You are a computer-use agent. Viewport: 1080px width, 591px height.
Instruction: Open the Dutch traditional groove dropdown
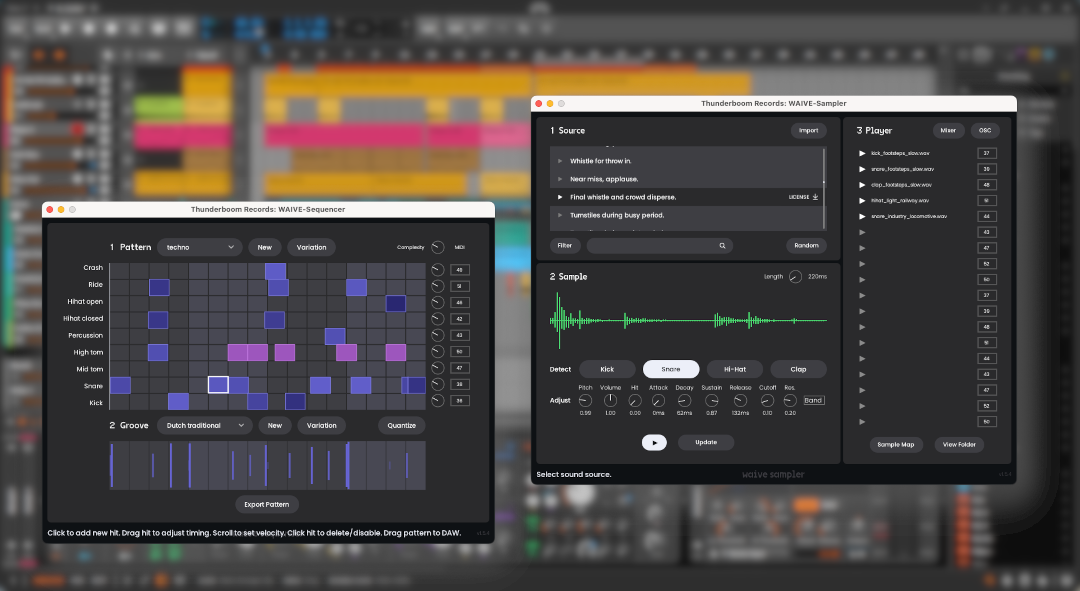click(x=204, y=425)
